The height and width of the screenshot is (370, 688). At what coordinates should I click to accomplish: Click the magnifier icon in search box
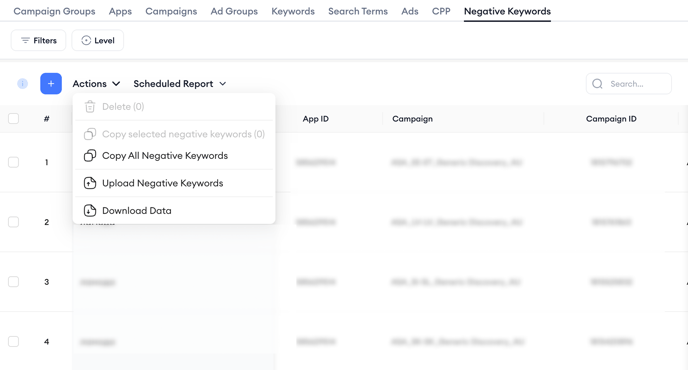coord(597,84)
